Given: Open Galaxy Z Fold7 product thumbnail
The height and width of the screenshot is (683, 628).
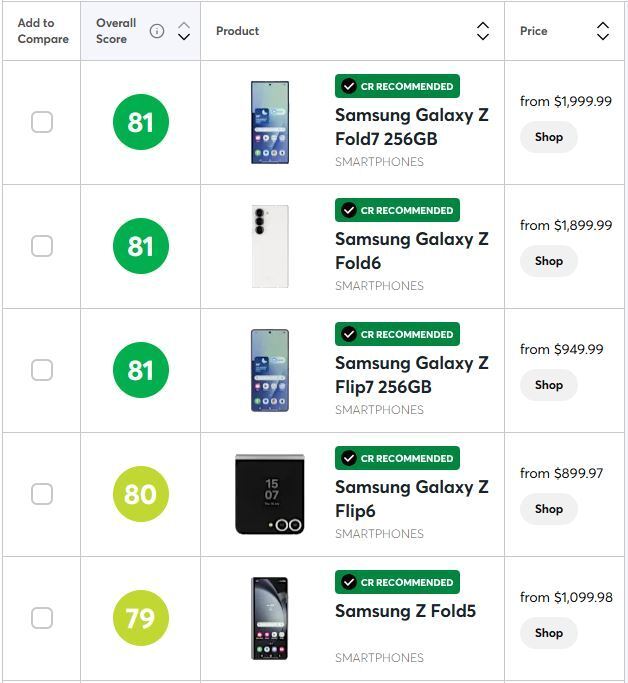Looking at the screenshot, I should coord(270,122).
